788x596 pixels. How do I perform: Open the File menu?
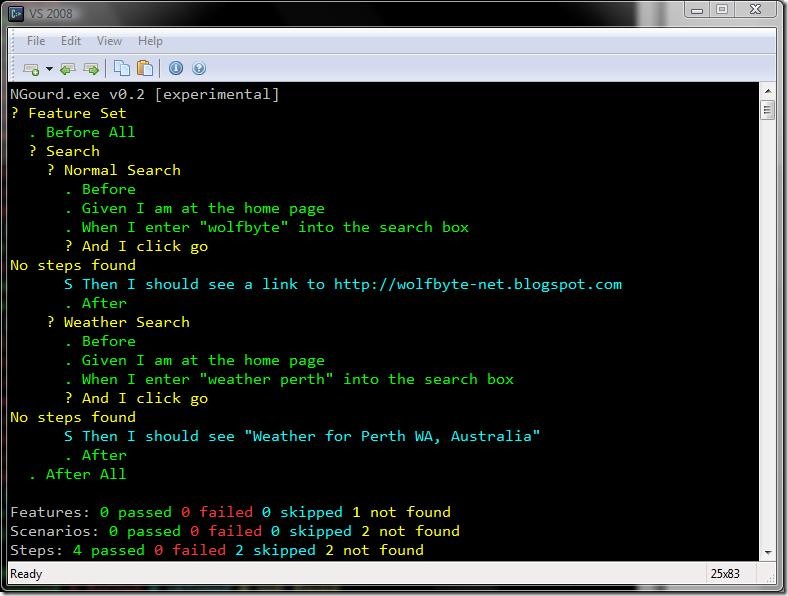tap(36, 41)
